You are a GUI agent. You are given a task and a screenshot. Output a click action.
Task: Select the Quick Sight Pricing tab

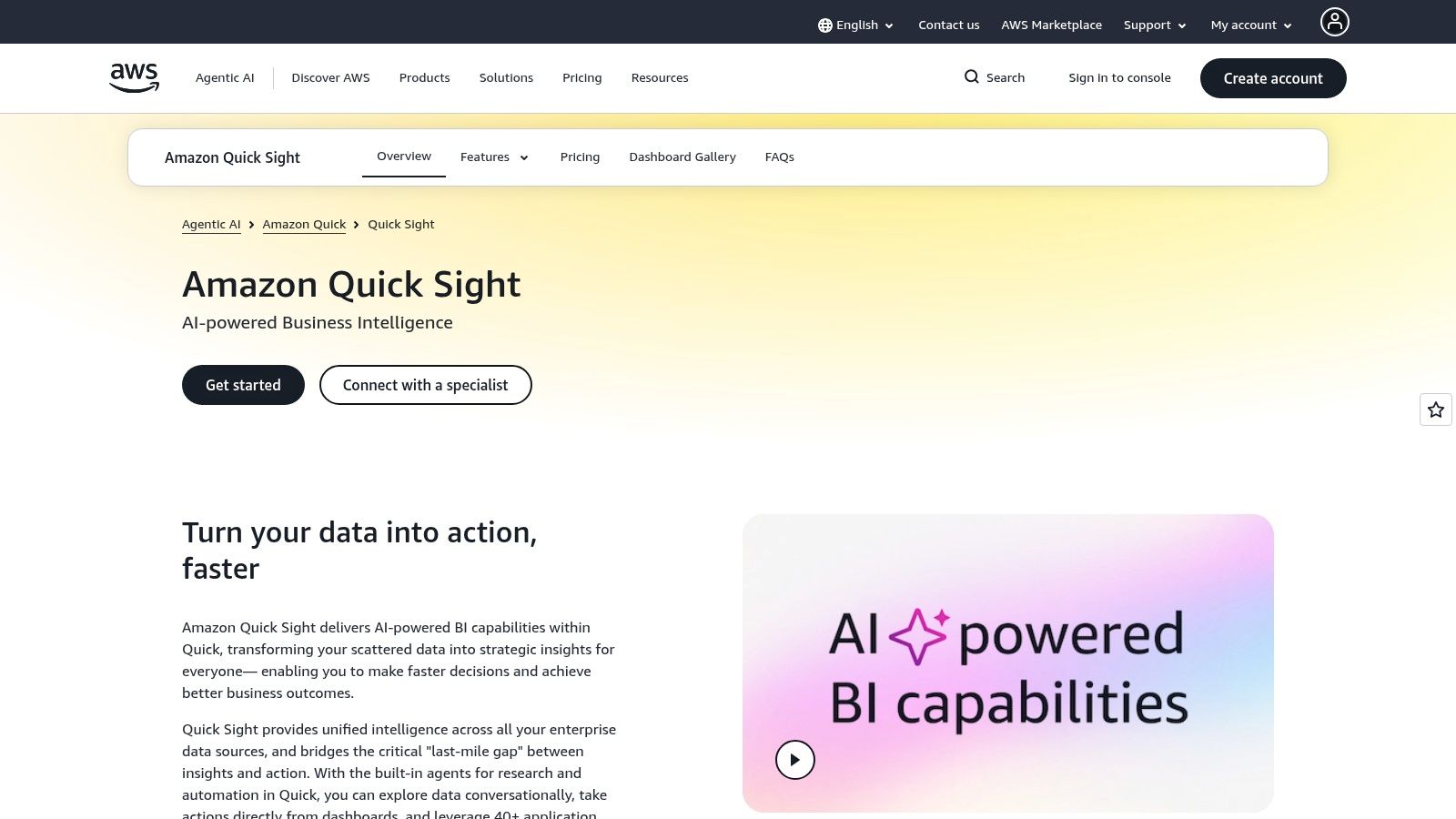coord(580,157)
